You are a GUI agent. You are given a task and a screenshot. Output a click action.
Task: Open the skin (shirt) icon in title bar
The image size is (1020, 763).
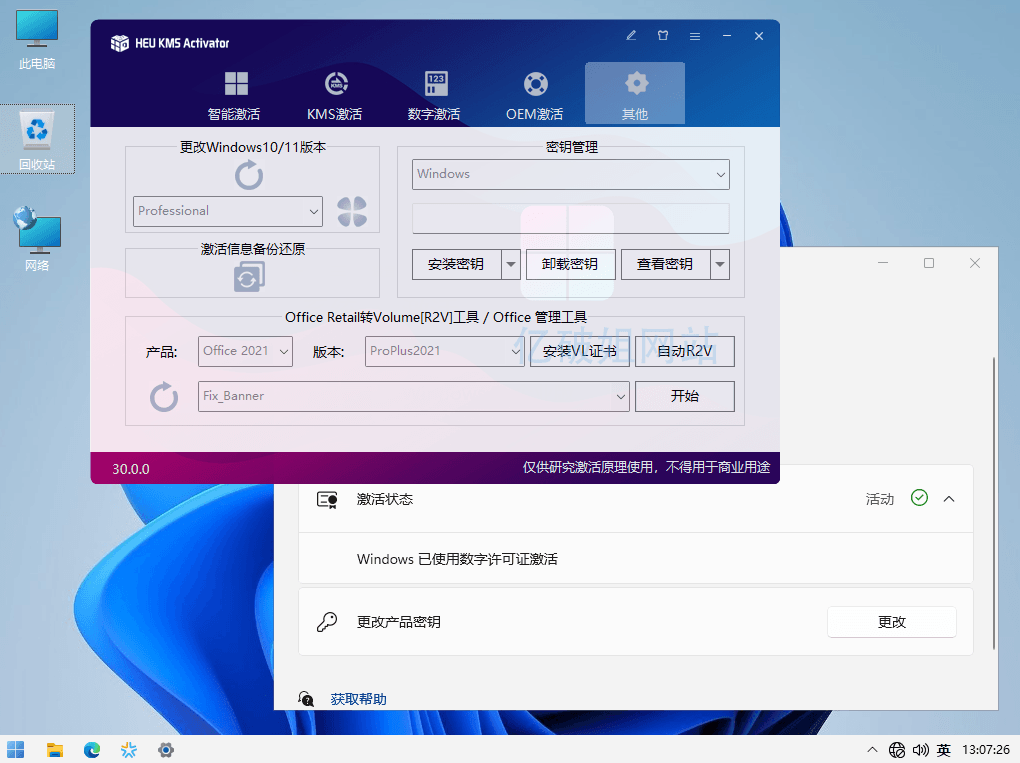[x=663, y=36]
